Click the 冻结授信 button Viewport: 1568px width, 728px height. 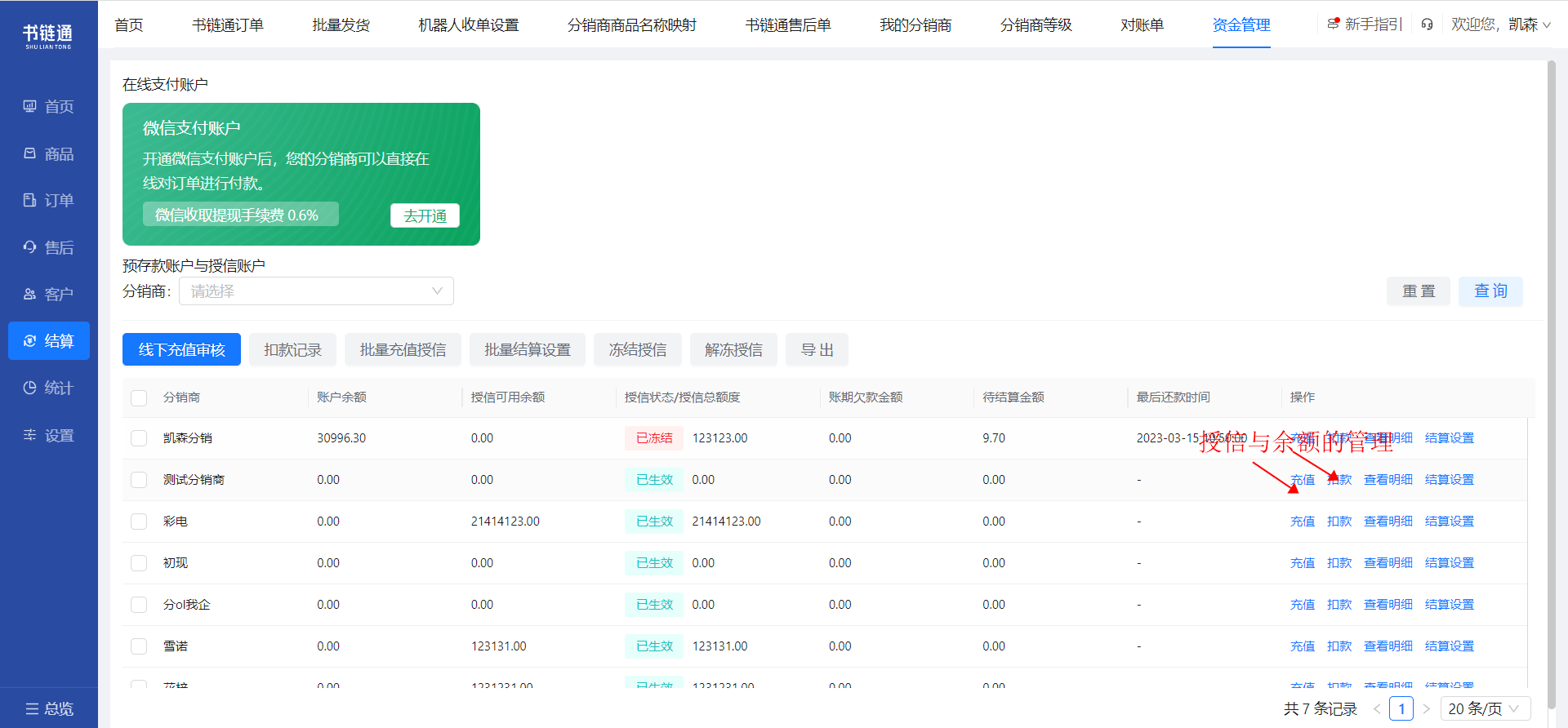(638, 349)
